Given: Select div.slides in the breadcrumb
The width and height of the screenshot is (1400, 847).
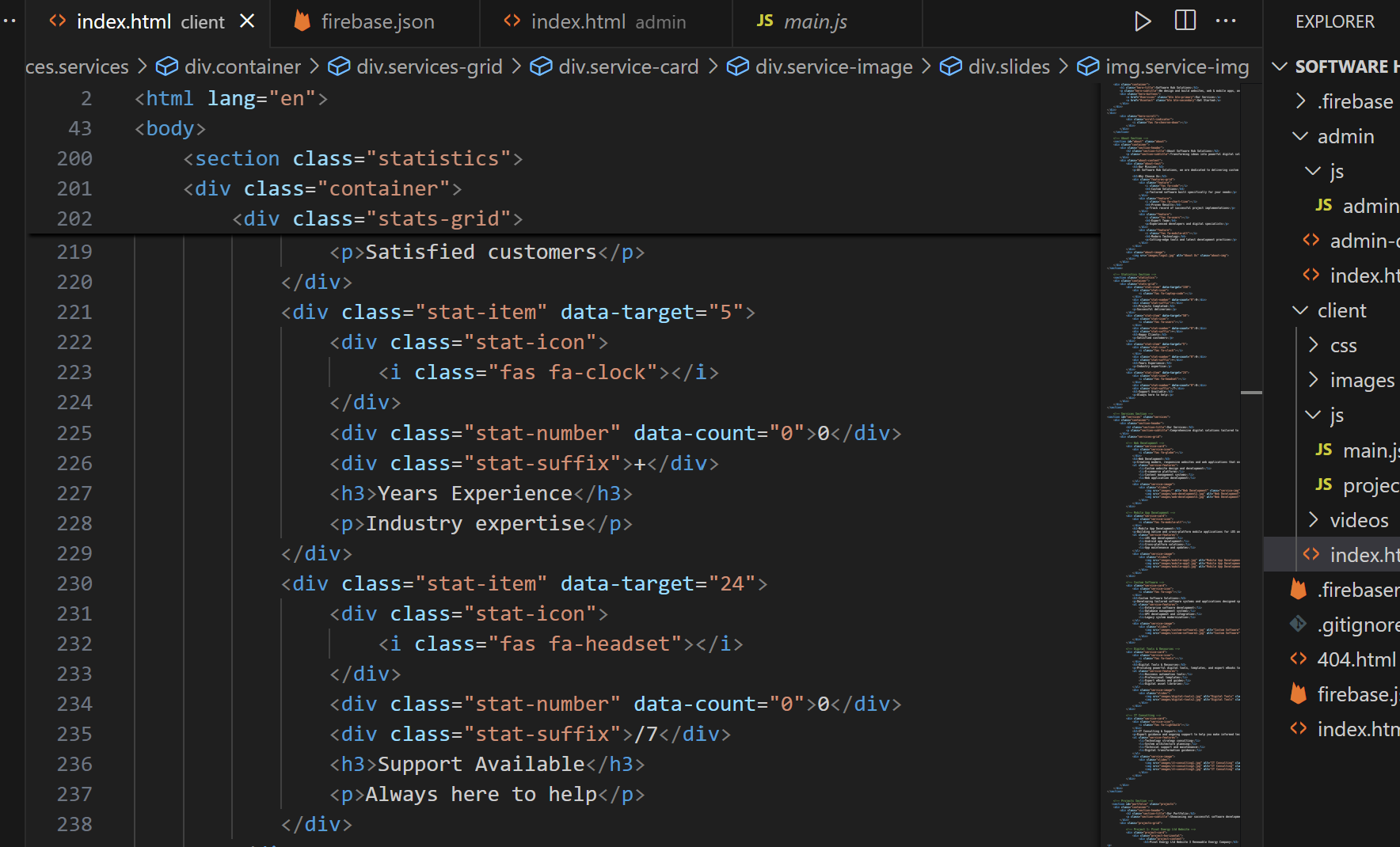Looking at the screenshot, I should click(x=1009, y=67).
